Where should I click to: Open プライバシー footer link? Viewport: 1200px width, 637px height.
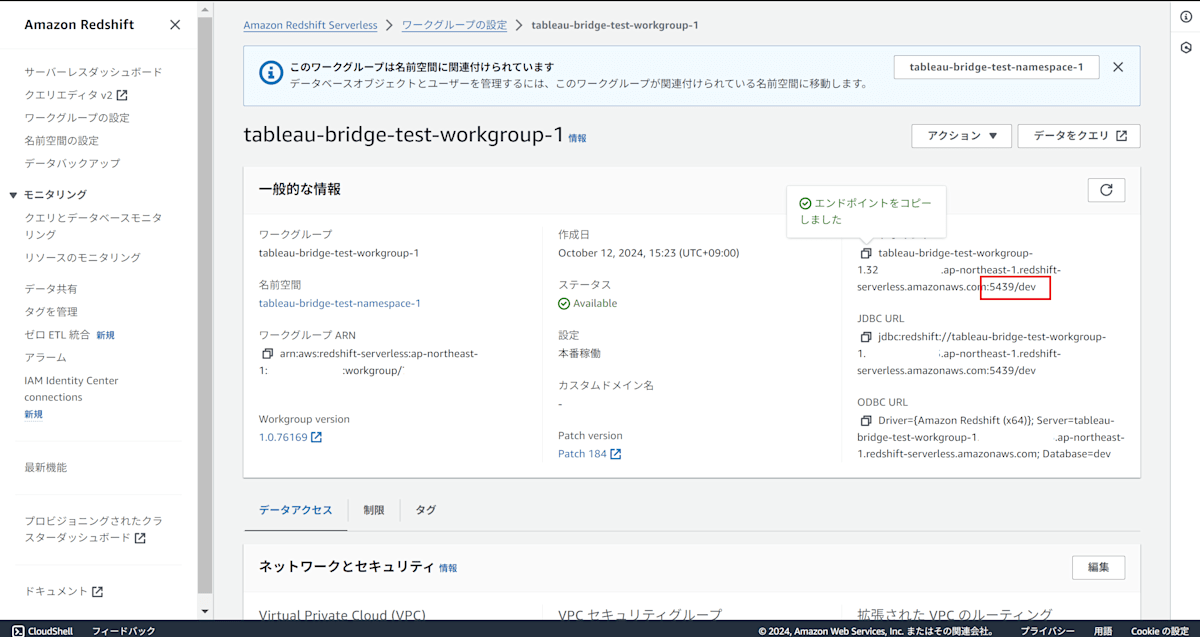pos(1047,631)
